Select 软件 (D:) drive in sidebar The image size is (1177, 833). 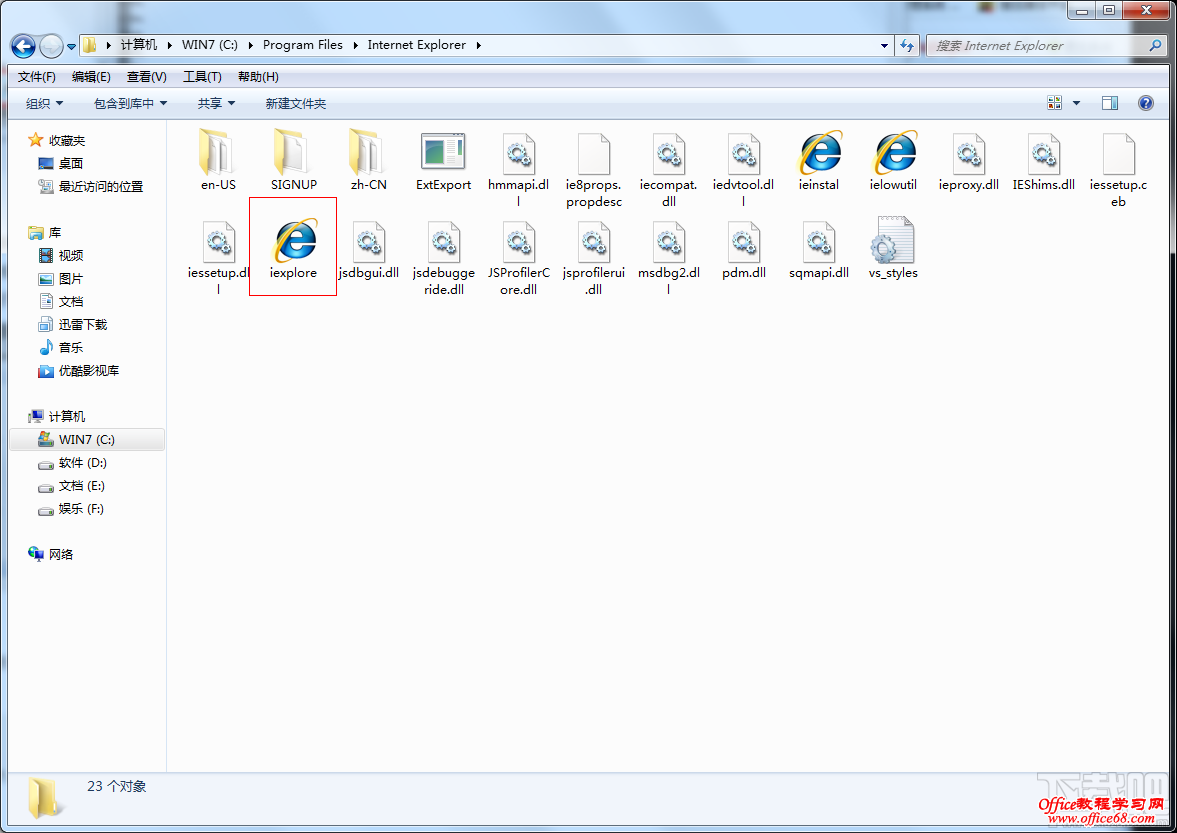tap(82, 463)
